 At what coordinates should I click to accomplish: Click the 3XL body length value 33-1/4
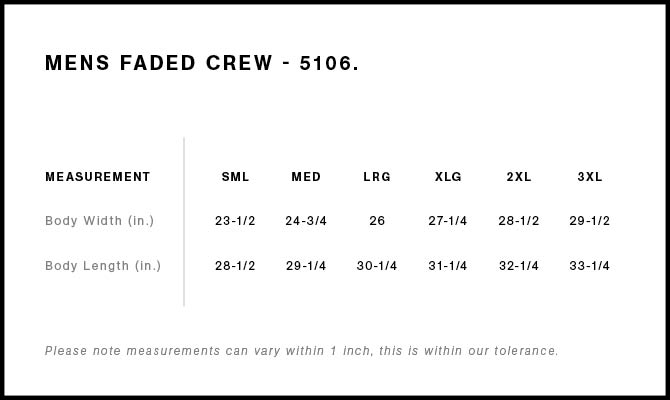pos(590,266)
